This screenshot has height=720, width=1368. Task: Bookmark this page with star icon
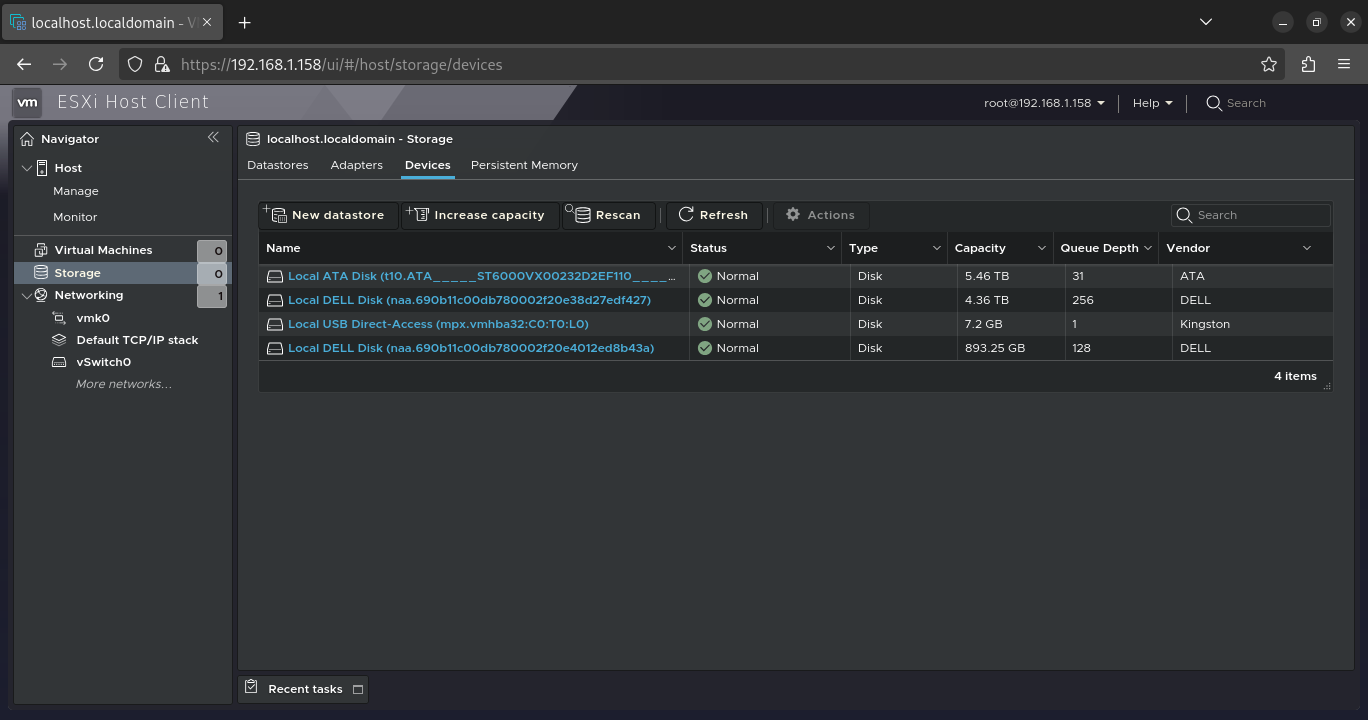tap(1269, 64)
